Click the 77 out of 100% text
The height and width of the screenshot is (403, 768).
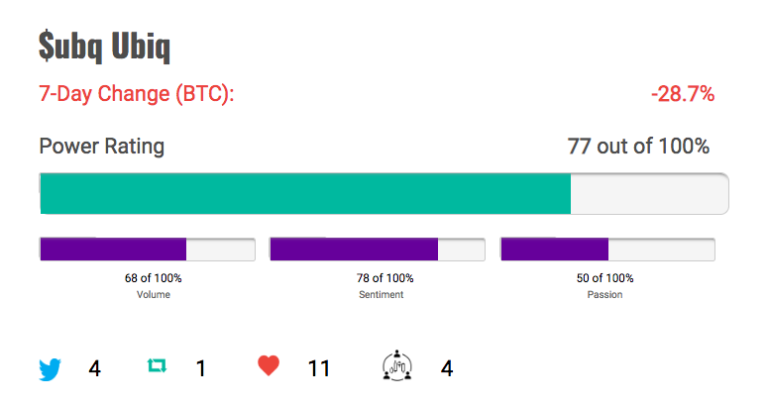(638, 146)
